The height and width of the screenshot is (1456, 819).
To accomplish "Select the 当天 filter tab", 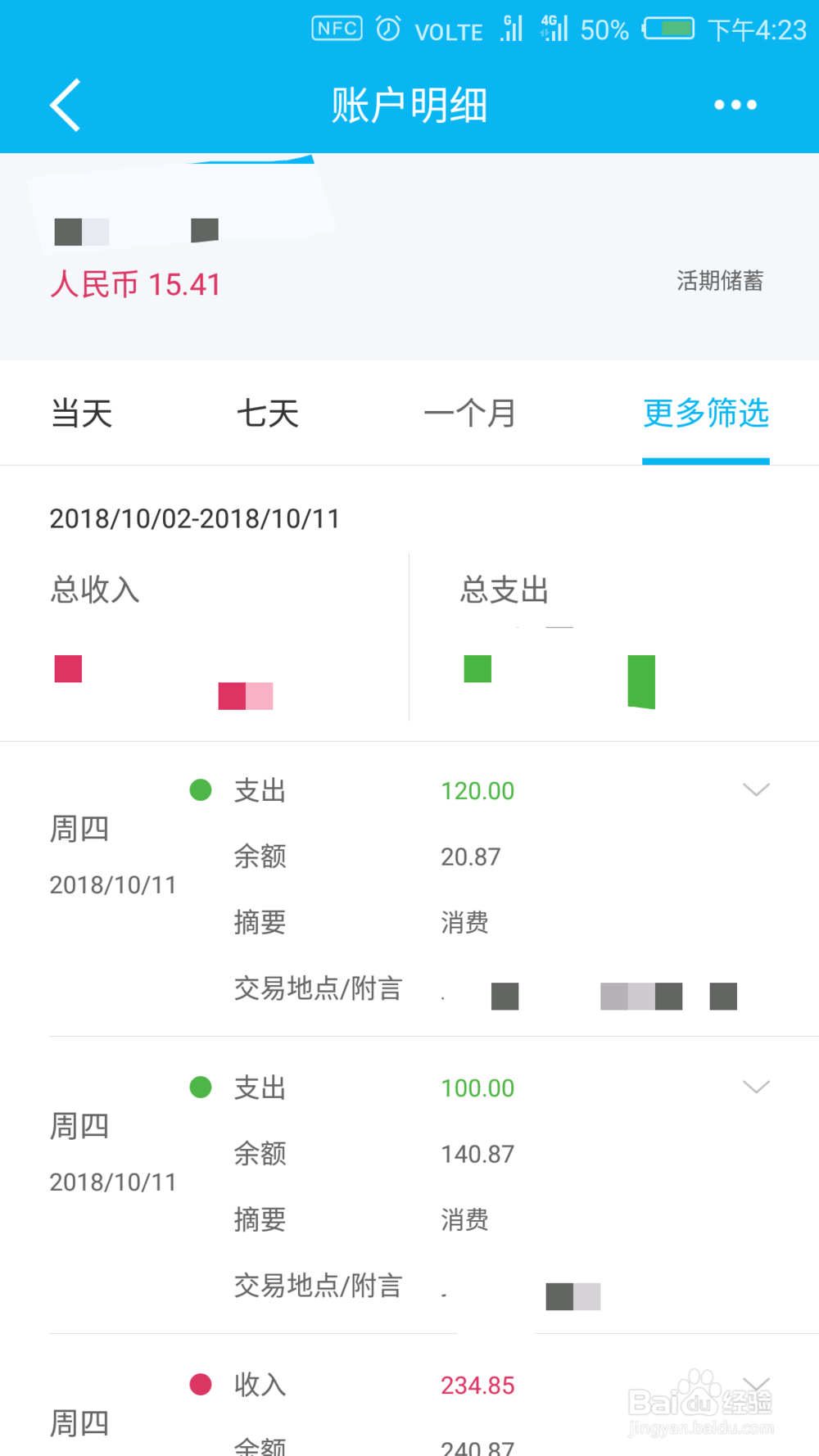I will click(x=82, y=414).
